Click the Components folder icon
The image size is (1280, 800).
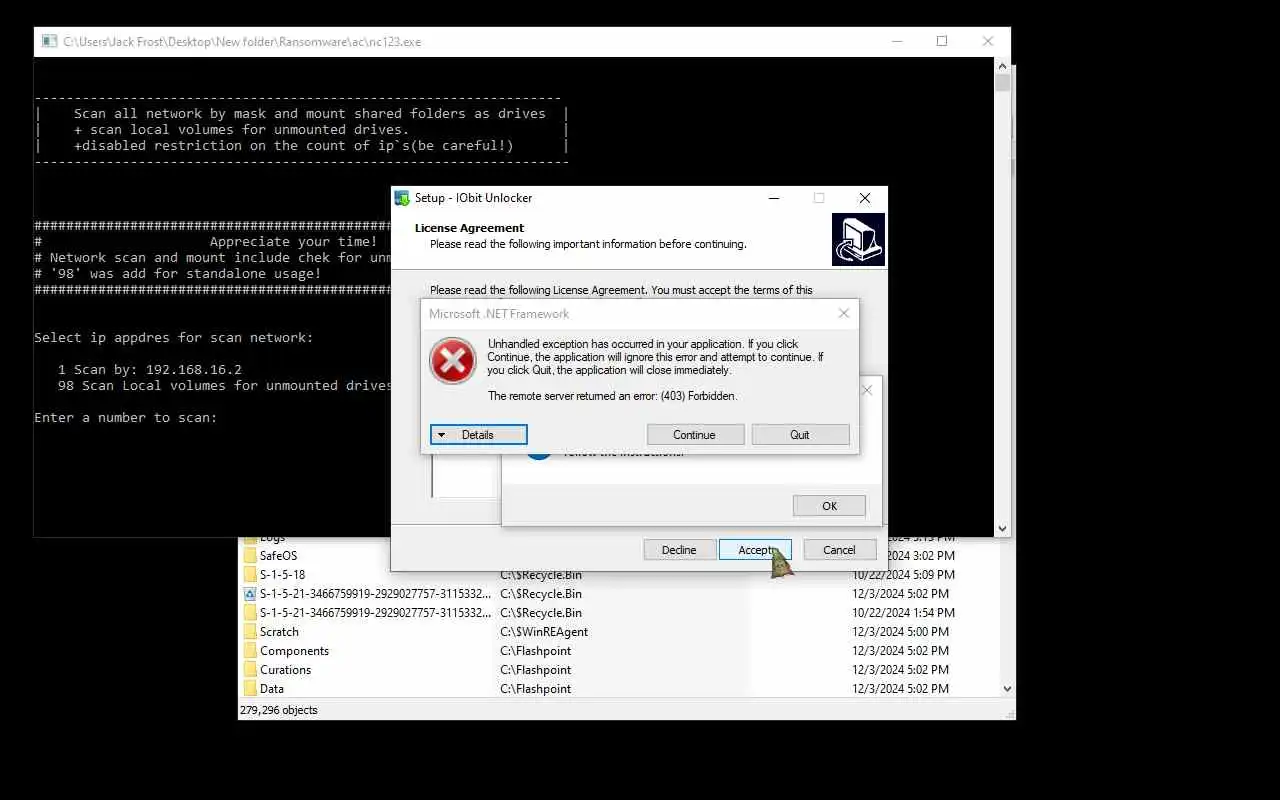point(250,651)
